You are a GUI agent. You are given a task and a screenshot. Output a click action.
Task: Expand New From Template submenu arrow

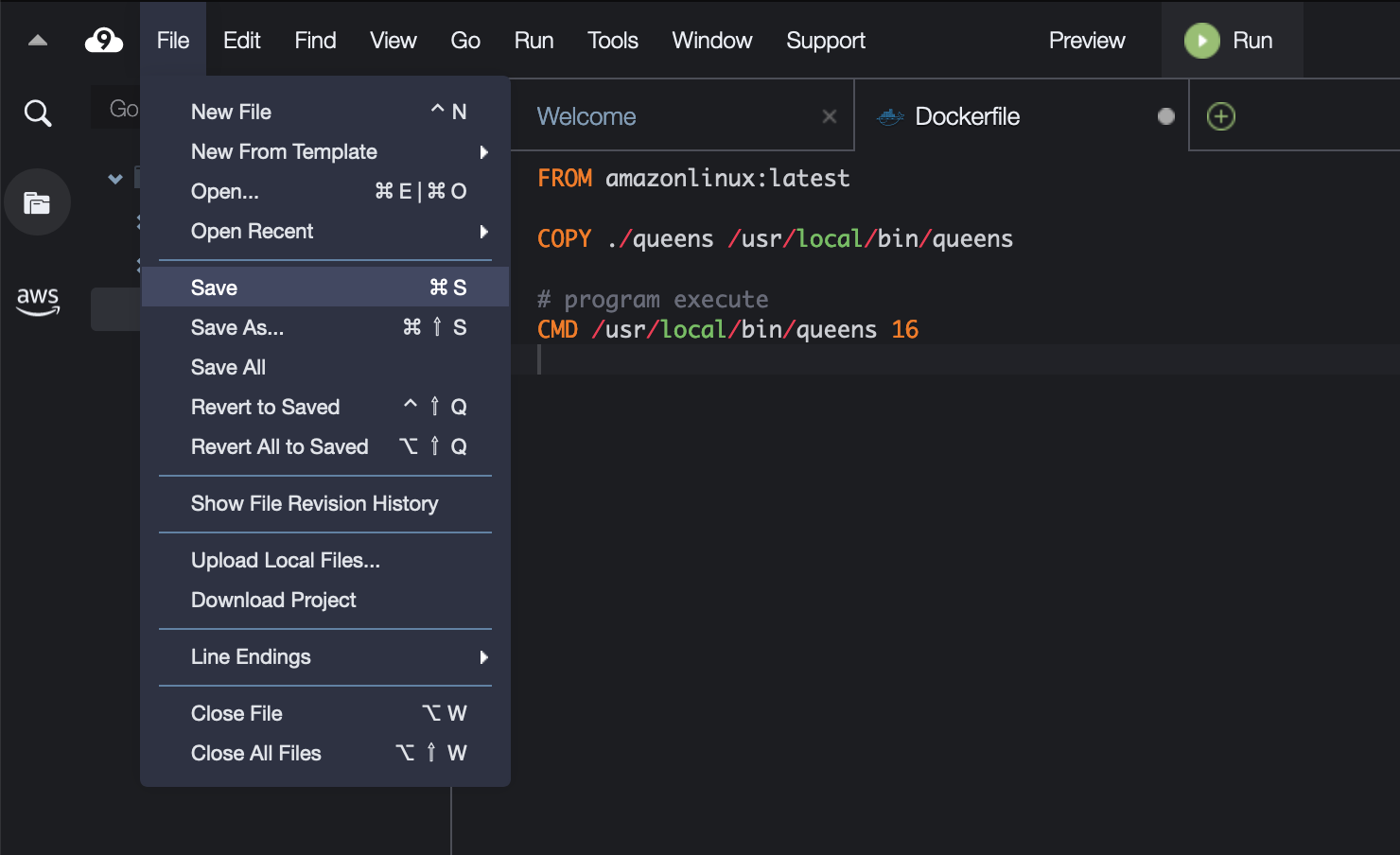point(484,152)
